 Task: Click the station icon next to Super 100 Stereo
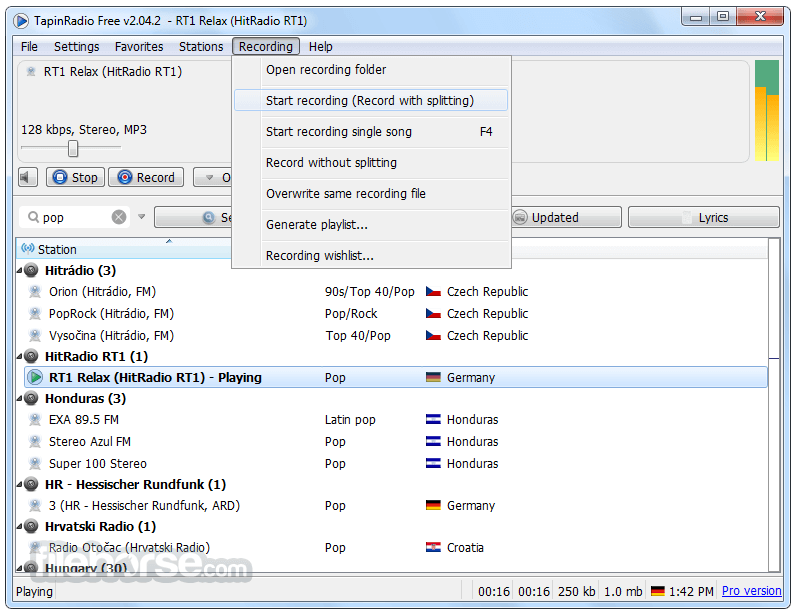point(35,463)
